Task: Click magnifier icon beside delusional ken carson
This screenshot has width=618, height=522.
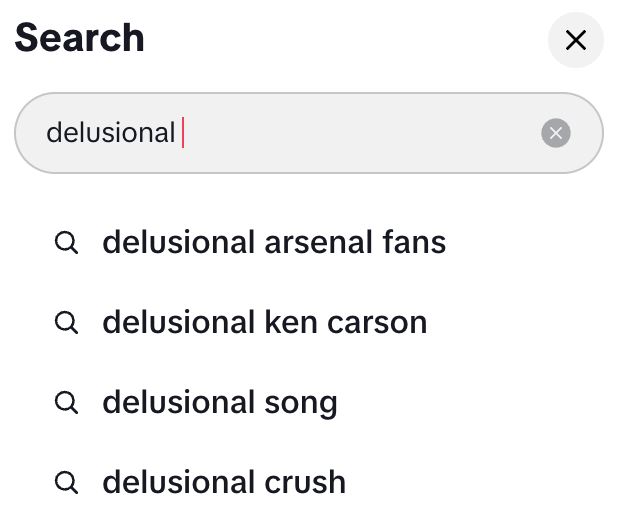Action: (66, 323)
